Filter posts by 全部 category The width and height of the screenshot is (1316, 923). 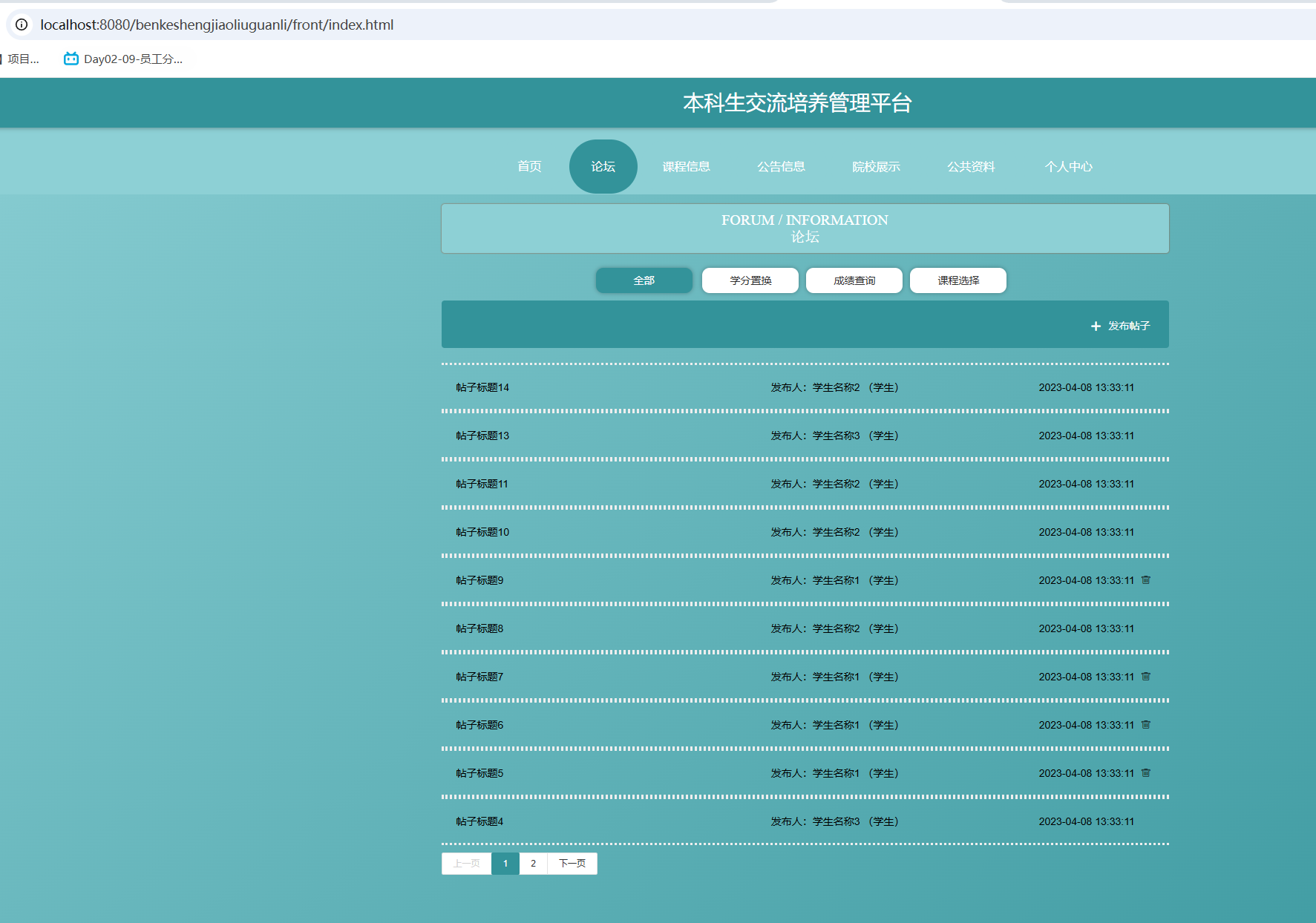644,280
